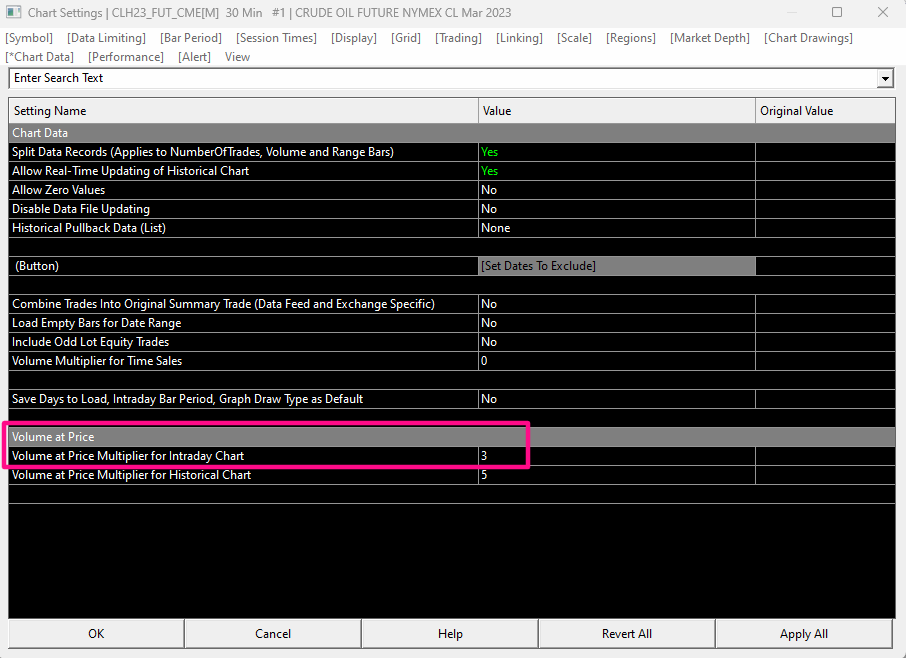The width and height of the screenshot is (906, 658).
Task: Click the Original Value column header
Action: point(825,111)
